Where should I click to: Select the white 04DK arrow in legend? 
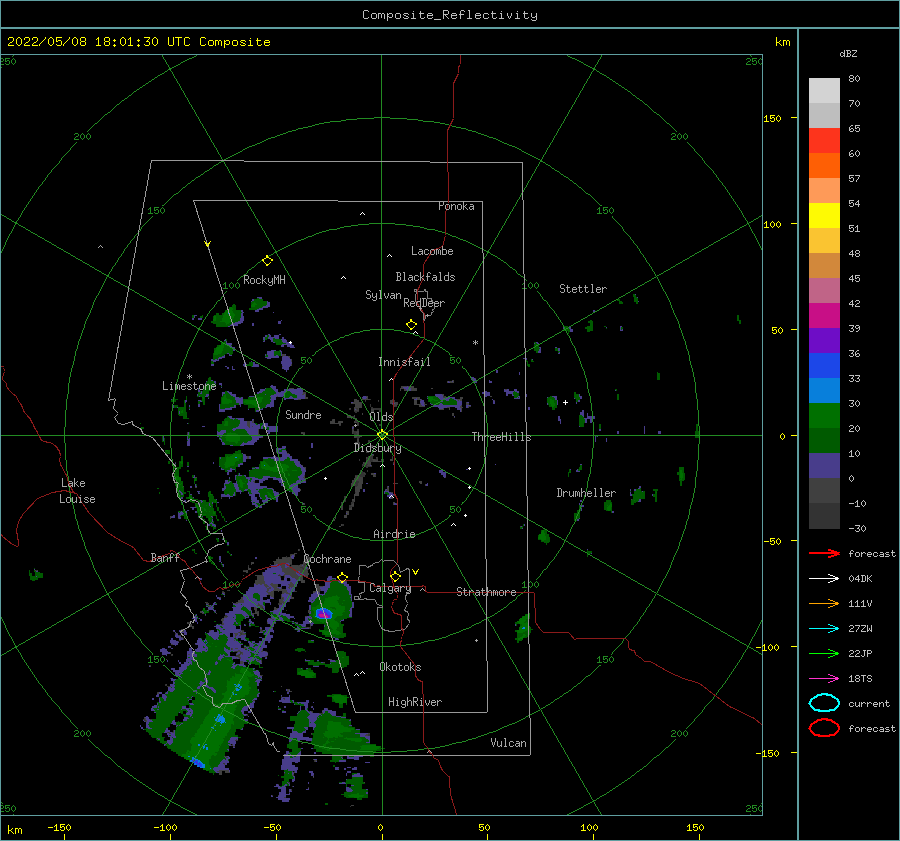click(824, 579)
